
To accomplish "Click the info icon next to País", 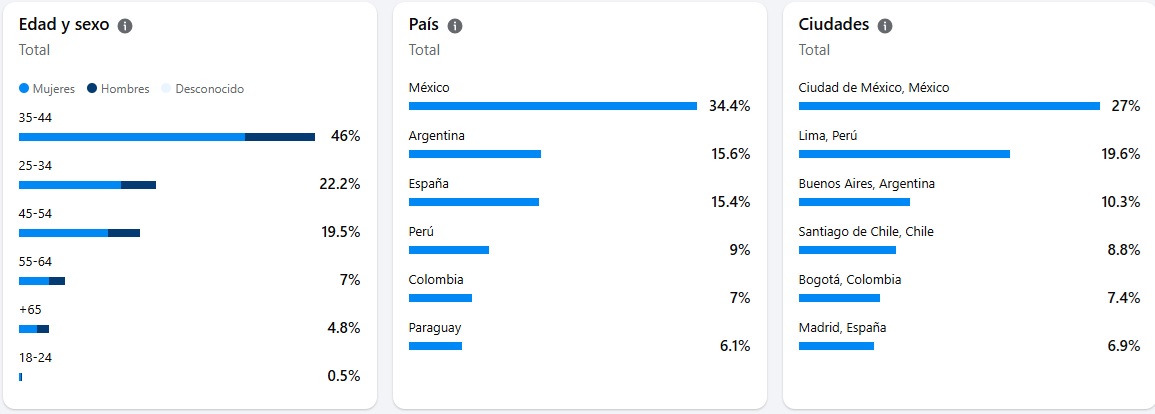I will [455, 26].
